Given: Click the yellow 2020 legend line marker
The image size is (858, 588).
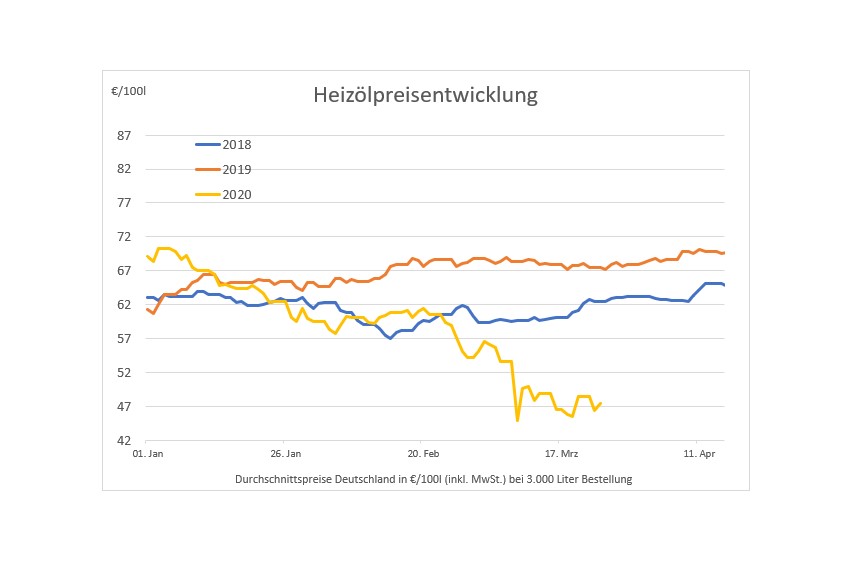Looking at the screenshot, I should [x=208, y=194].
